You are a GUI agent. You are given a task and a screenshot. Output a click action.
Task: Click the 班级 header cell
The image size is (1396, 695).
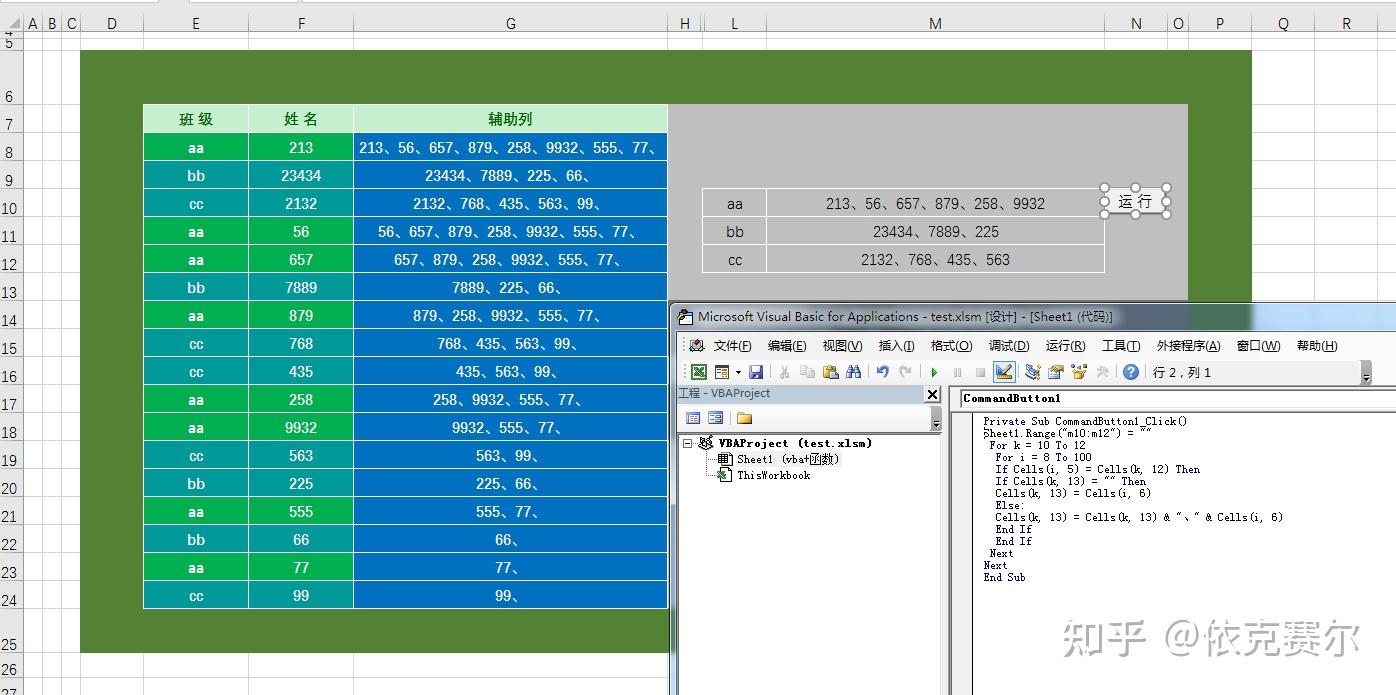(x=196, y=119)
